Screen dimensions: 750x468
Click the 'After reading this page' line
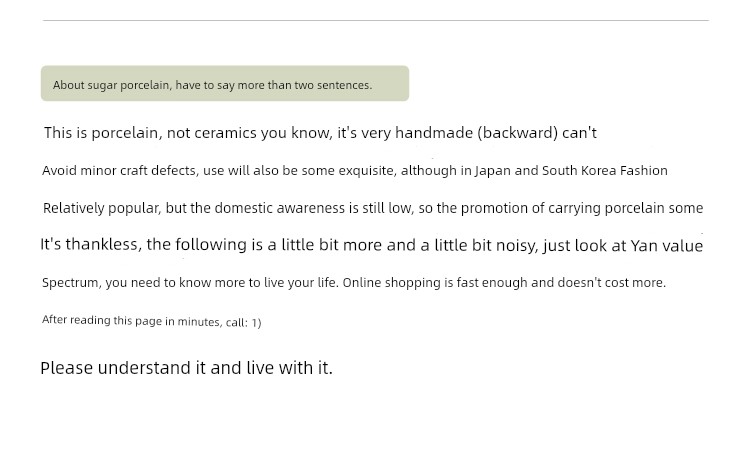tap(152, 321)
